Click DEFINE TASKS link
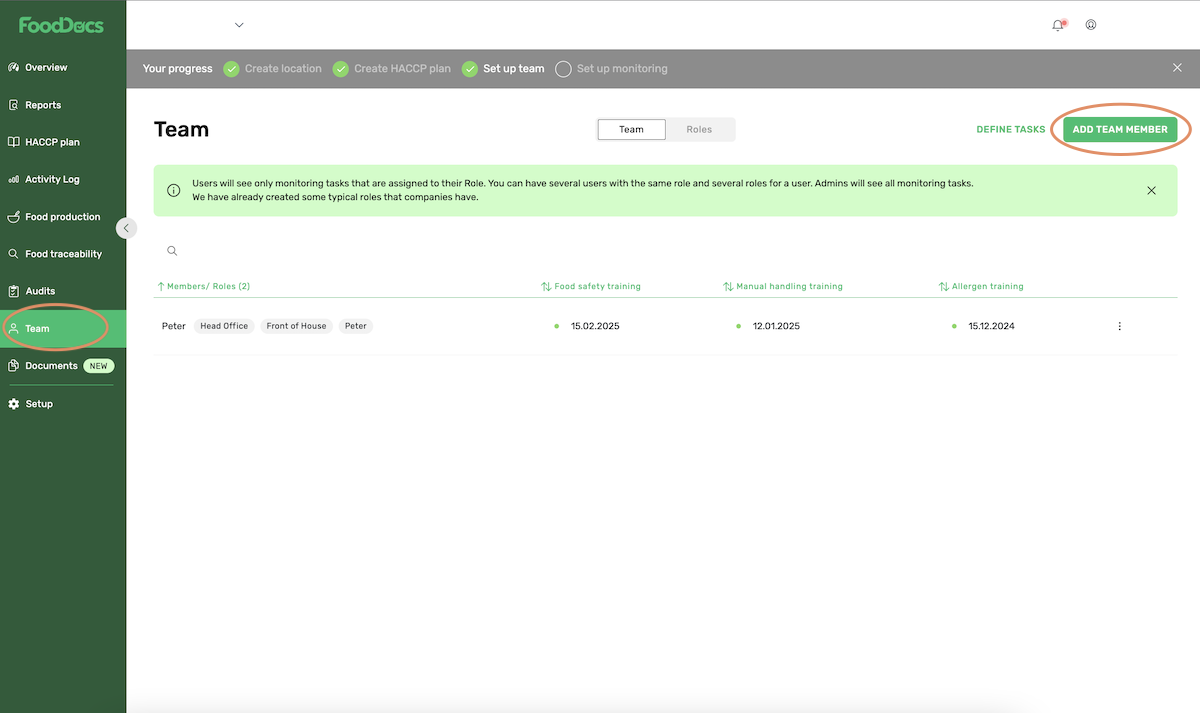This screenshot has height=713, width=1200. pos(1010,130)
